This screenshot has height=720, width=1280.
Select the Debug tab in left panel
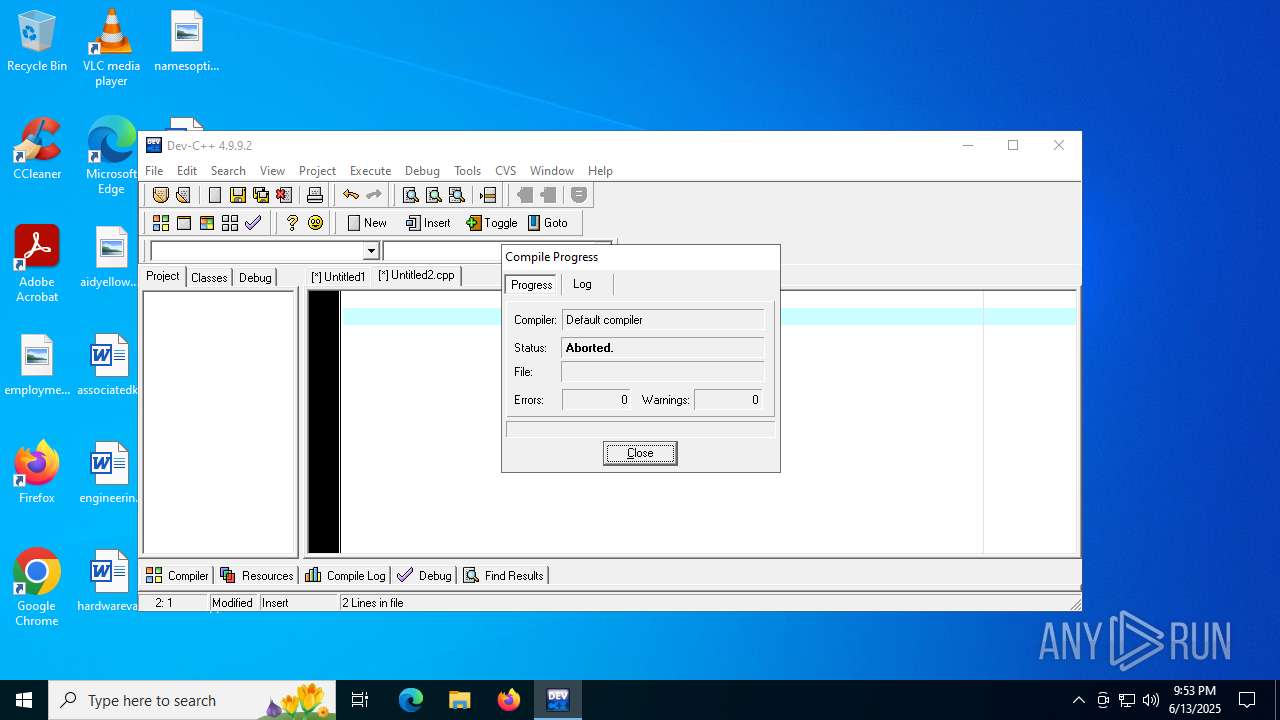click(255, 278)
